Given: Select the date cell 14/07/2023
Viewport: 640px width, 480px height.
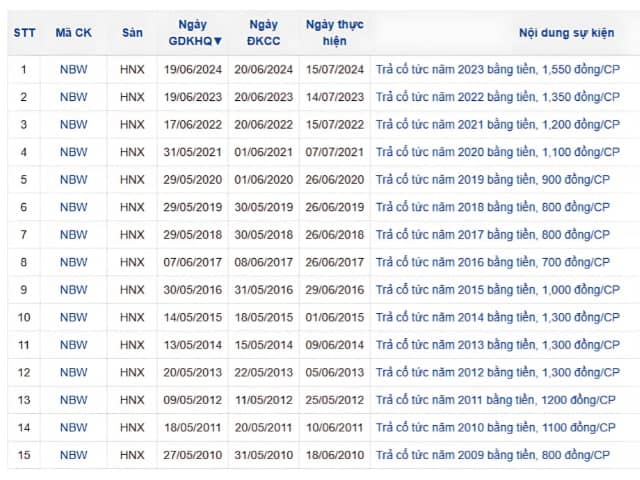Looking at the screenshot, I should pyautogui.click(x=335, y=97).
